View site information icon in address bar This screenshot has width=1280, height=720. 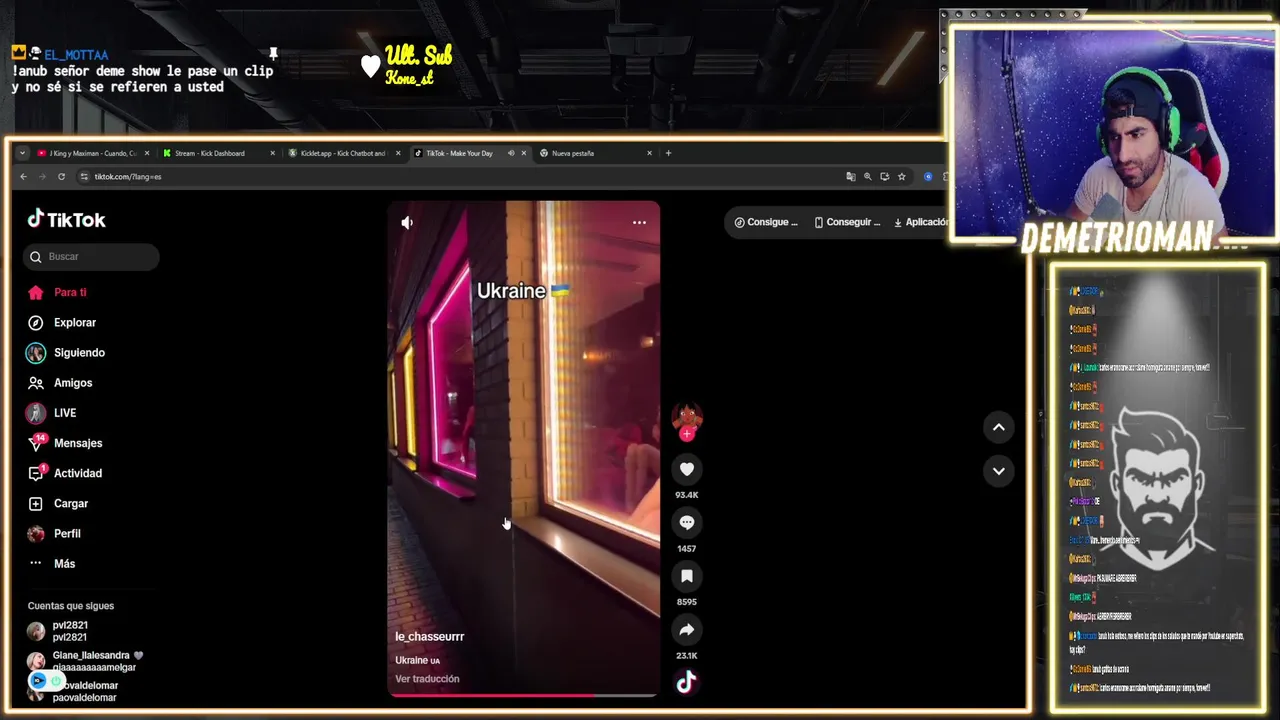pos(85,177)
